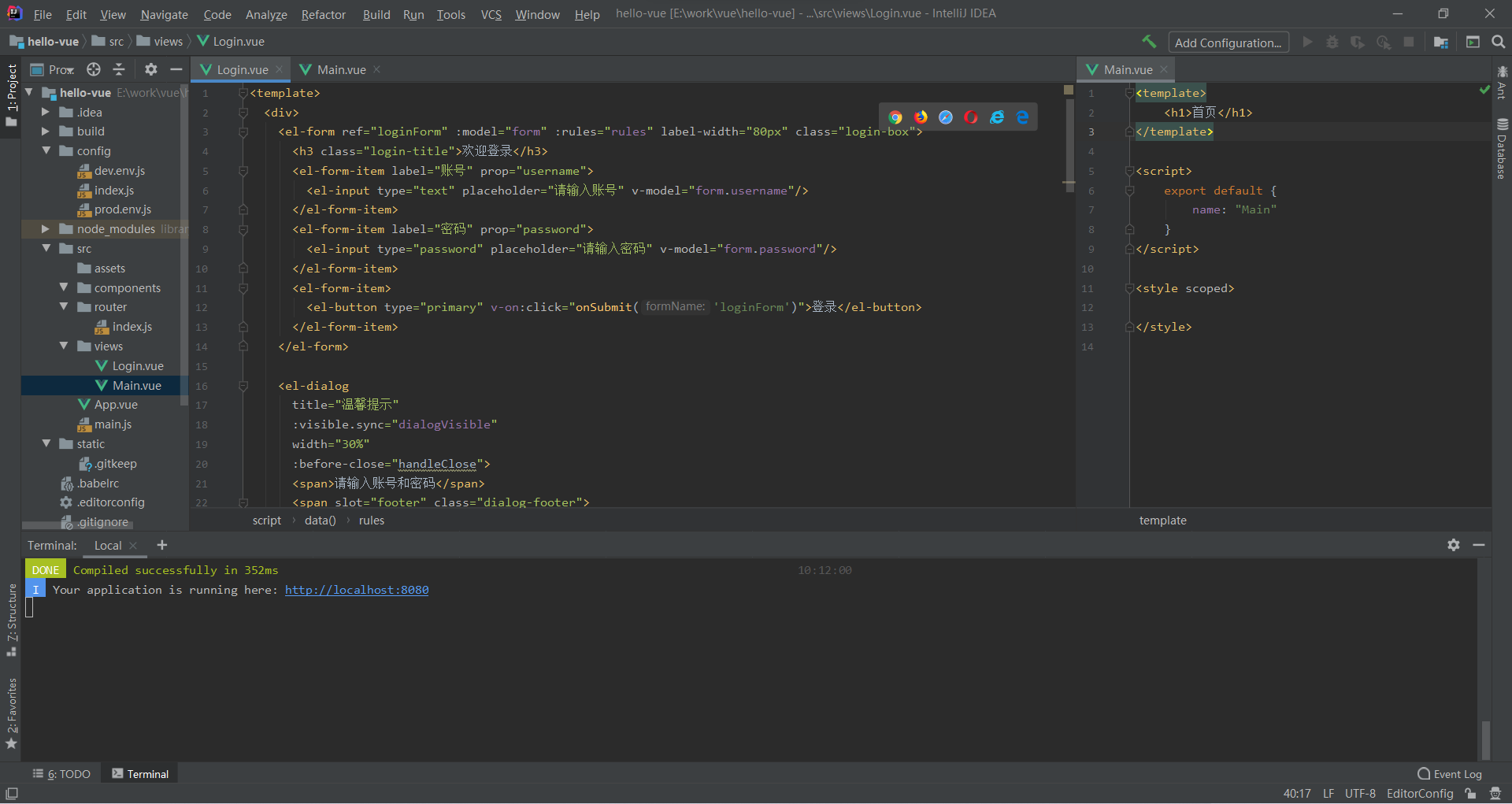Viewport: 1512px width, 804px height.
Task: Open Project panel settings gear
Action: (x=151, y=69)
